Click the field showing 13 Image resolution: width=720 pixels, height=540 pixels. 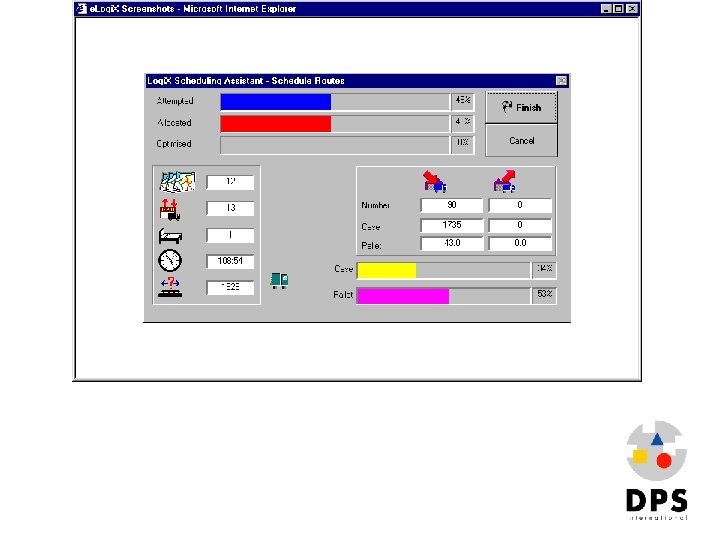[x=230, y=208]
